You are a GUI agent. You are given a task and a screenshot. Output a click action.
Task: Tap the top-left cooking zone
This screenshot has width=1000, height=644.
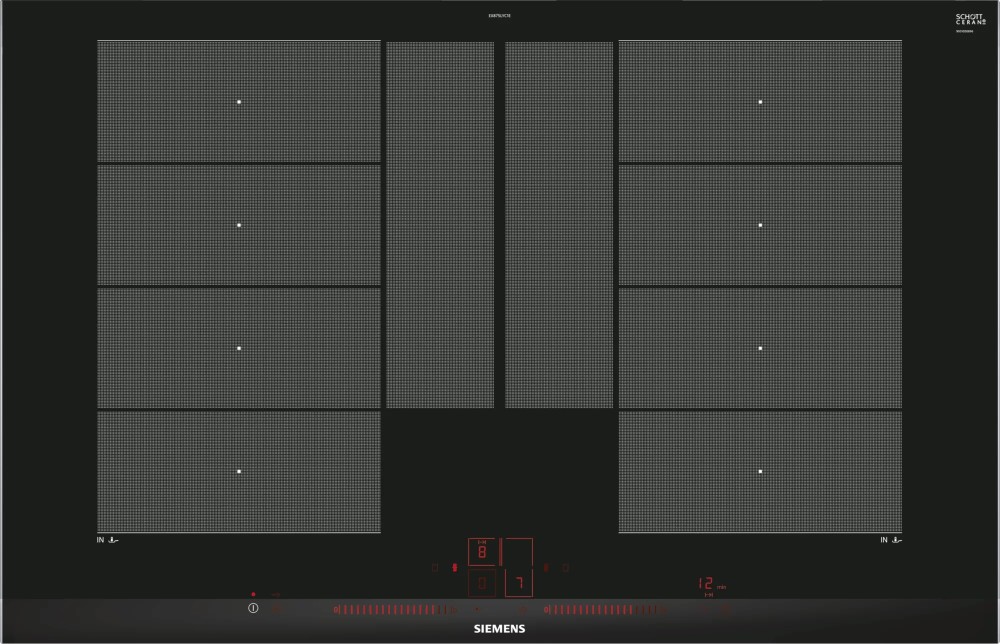(x=239, y=101)
